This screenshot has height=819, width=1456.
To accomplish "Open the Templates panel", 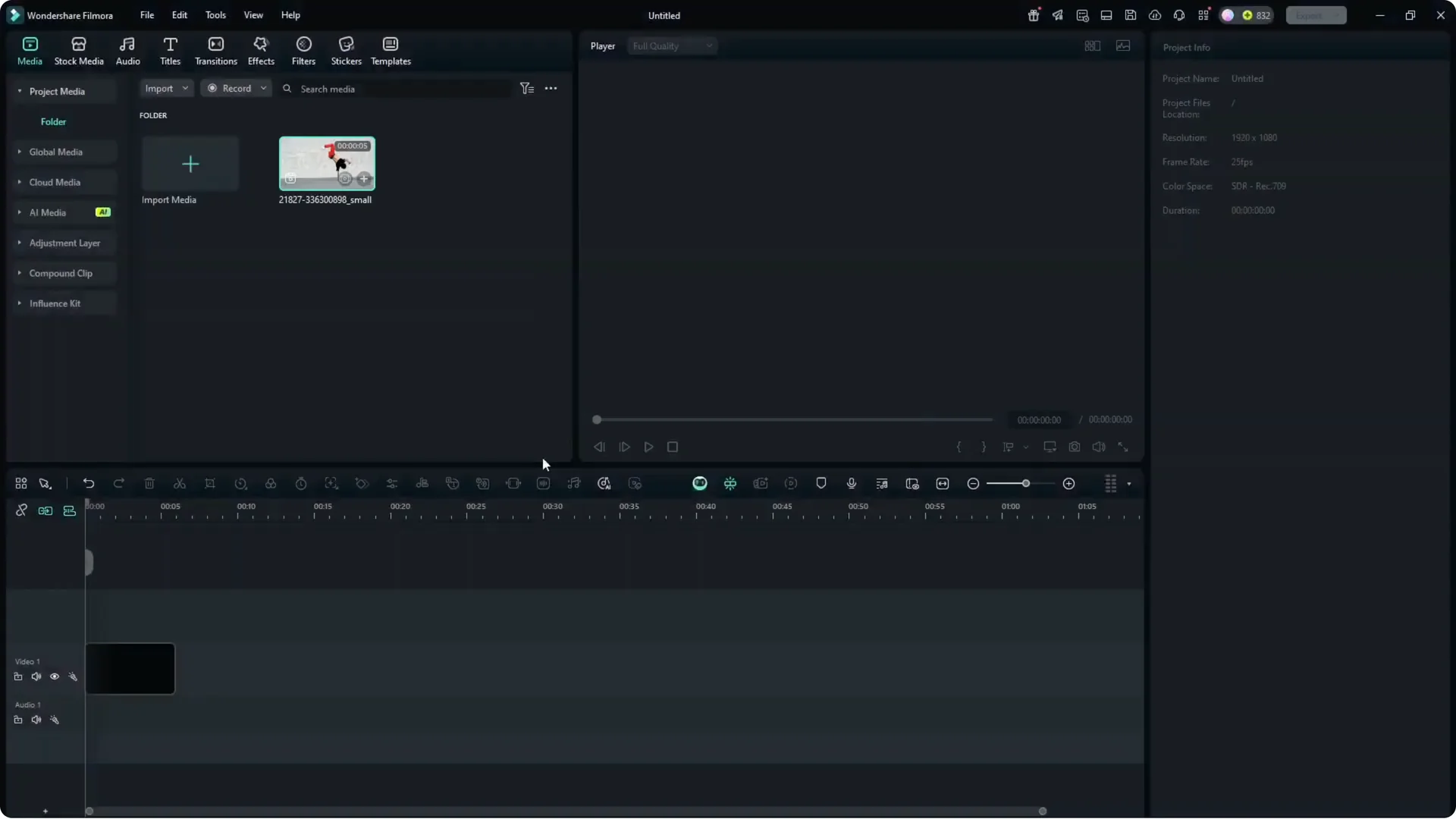I will point(390,50).
